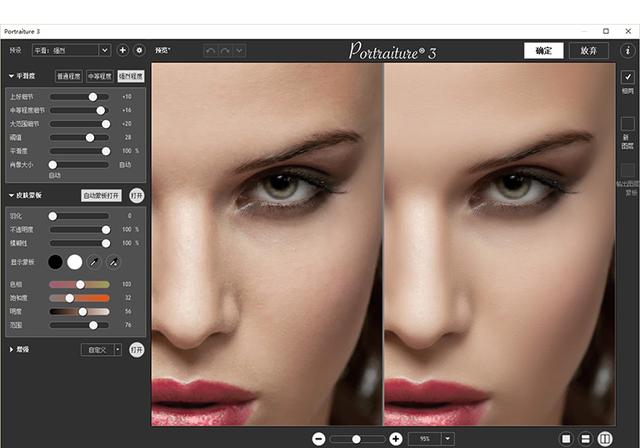Select the 强烈程度 strong smoothing preset
The height and width of the screenshot is (448, 640).
[x=131, y=76]
